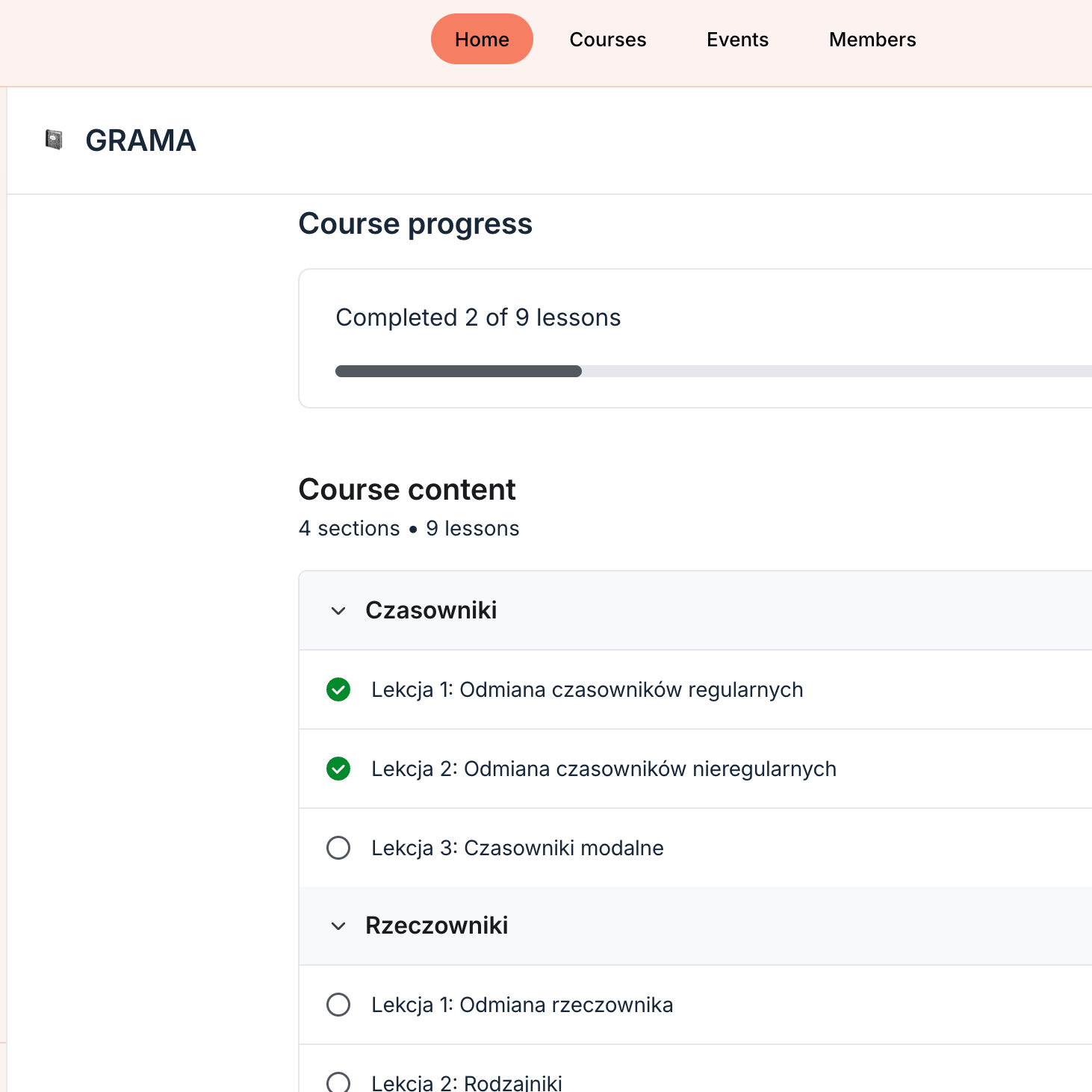Click the Czasowniki section header
Viewport: 1092px width, 1092px height.
click(431, 610)
